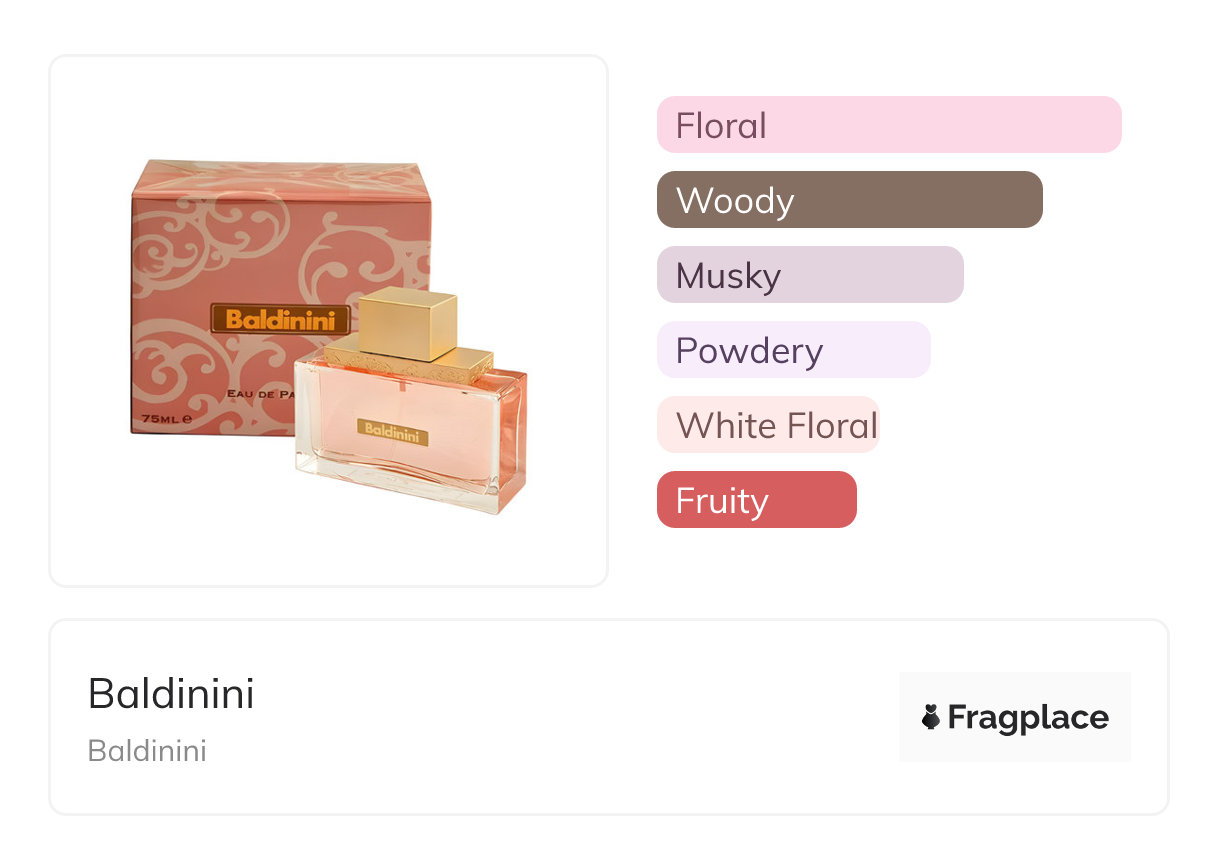The image size is (1218, 864).
Task: Pick the red Fruity accord bar
Action: tap(756, 500)
